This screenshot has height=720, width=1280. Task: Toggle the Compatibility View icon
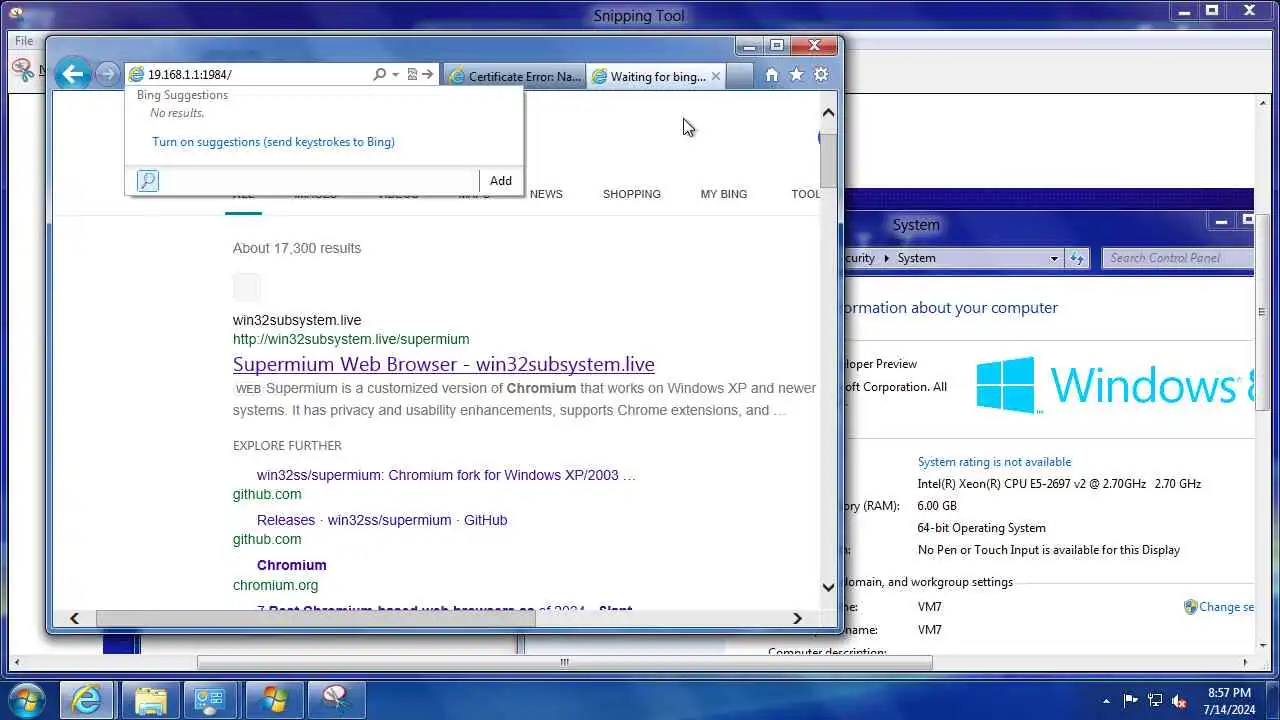[x=412, y=75]
